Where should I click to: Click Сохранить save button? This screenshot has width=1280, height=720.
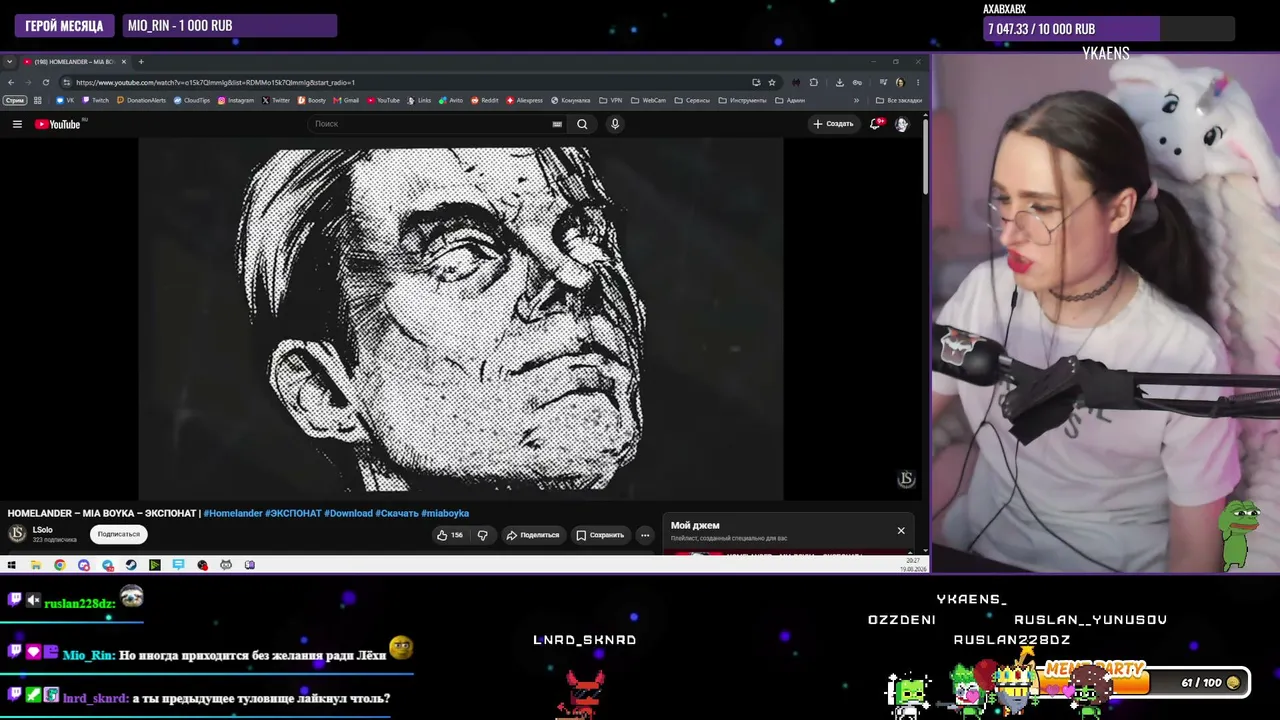600,535
